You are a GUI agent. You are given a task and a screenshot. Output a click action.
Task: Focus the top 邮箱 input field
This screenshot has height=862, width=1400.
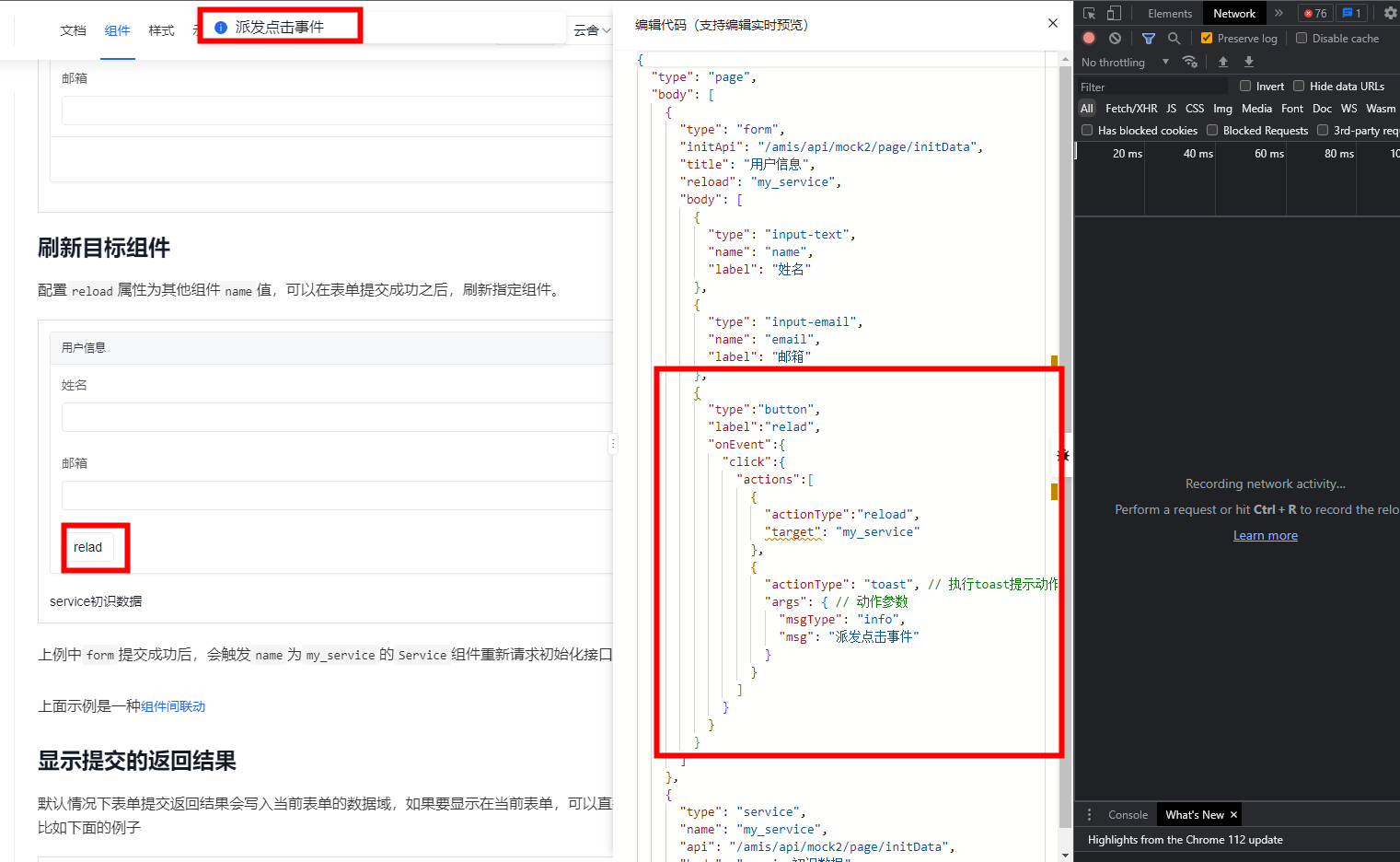(337, 111)
